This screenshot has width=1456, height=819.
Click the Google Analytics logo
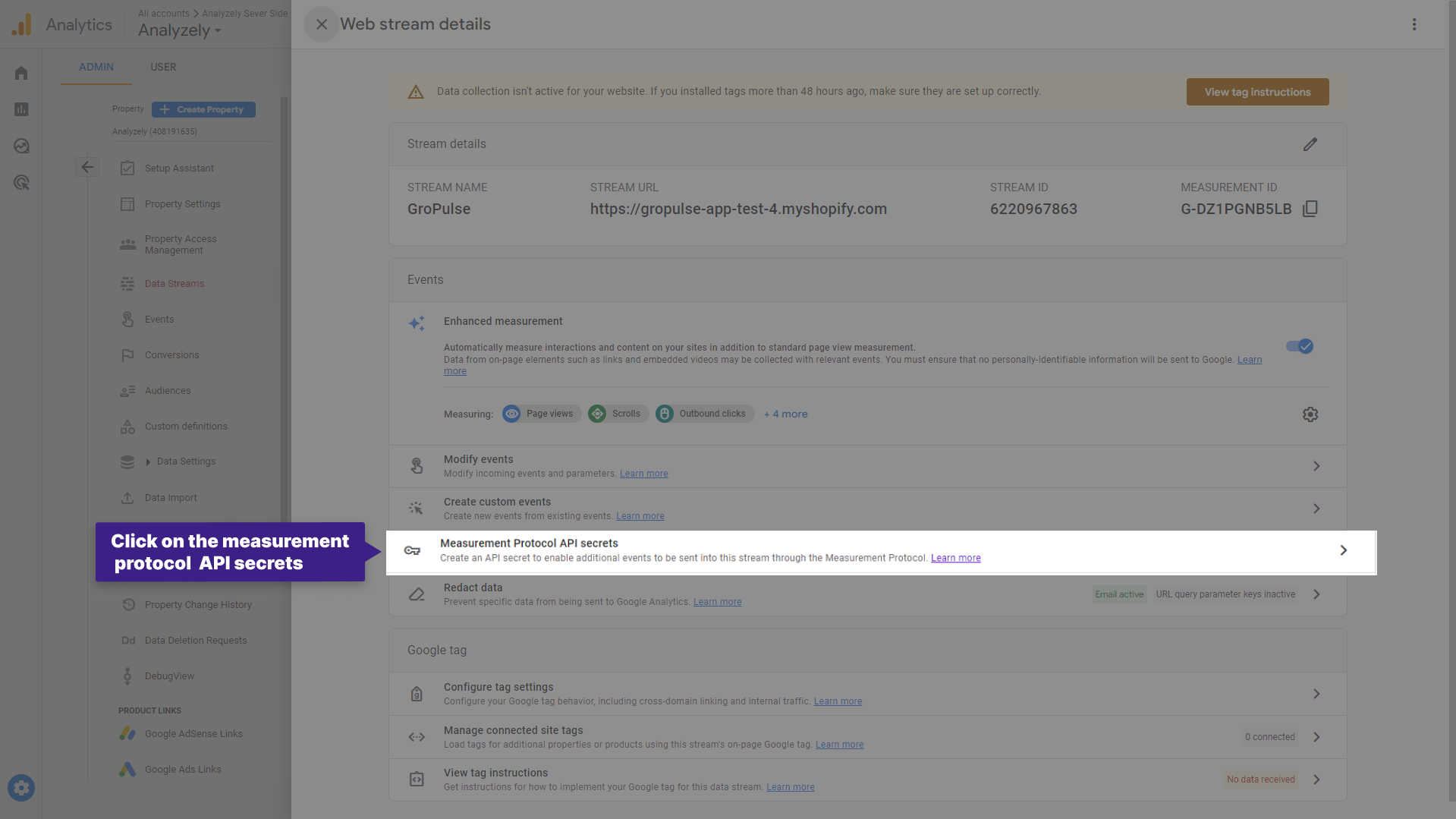pos(22,25)
